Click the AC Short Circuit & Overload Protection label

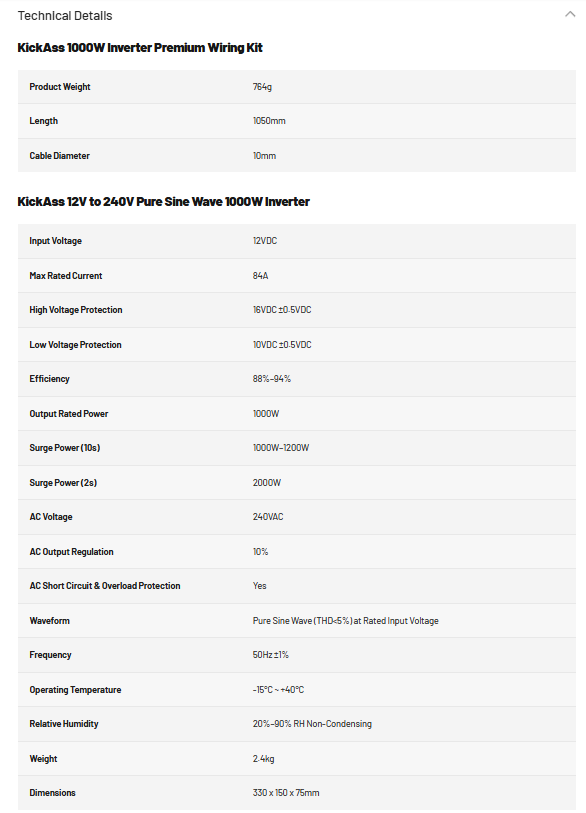point(105,586)
